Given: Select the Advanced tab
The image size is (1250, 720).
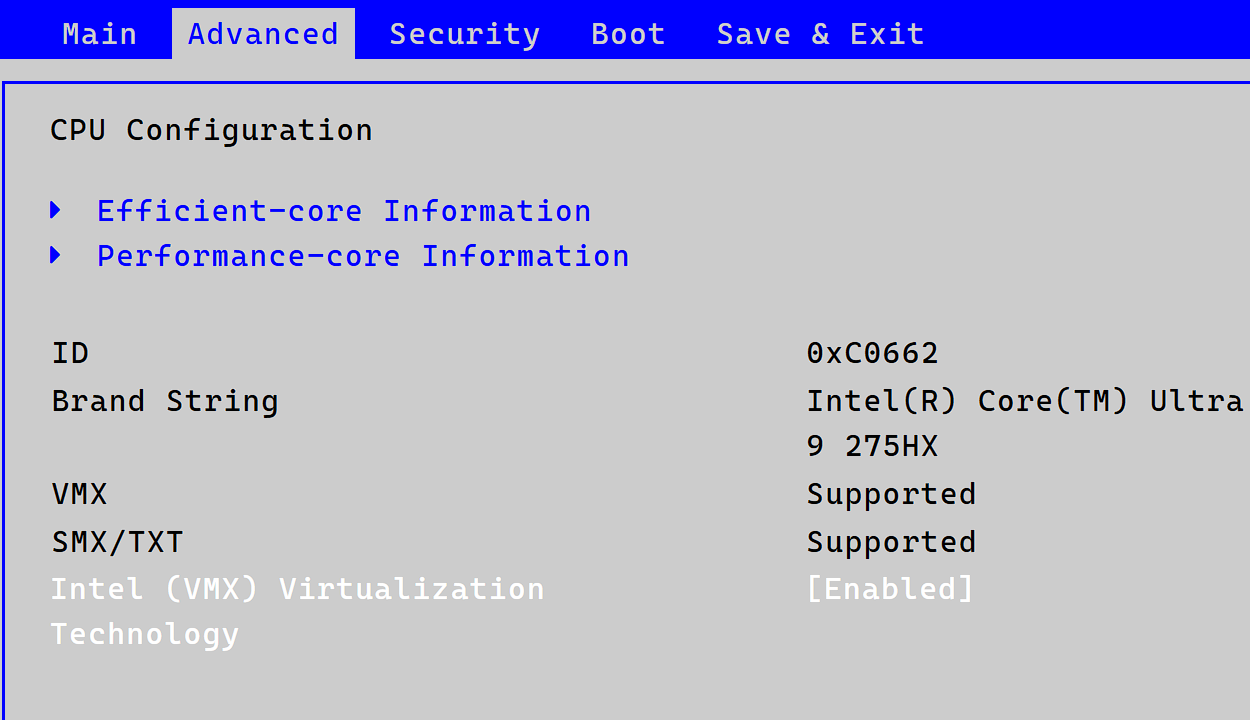Looking at the screenshot, I should [x=263, y=34].
